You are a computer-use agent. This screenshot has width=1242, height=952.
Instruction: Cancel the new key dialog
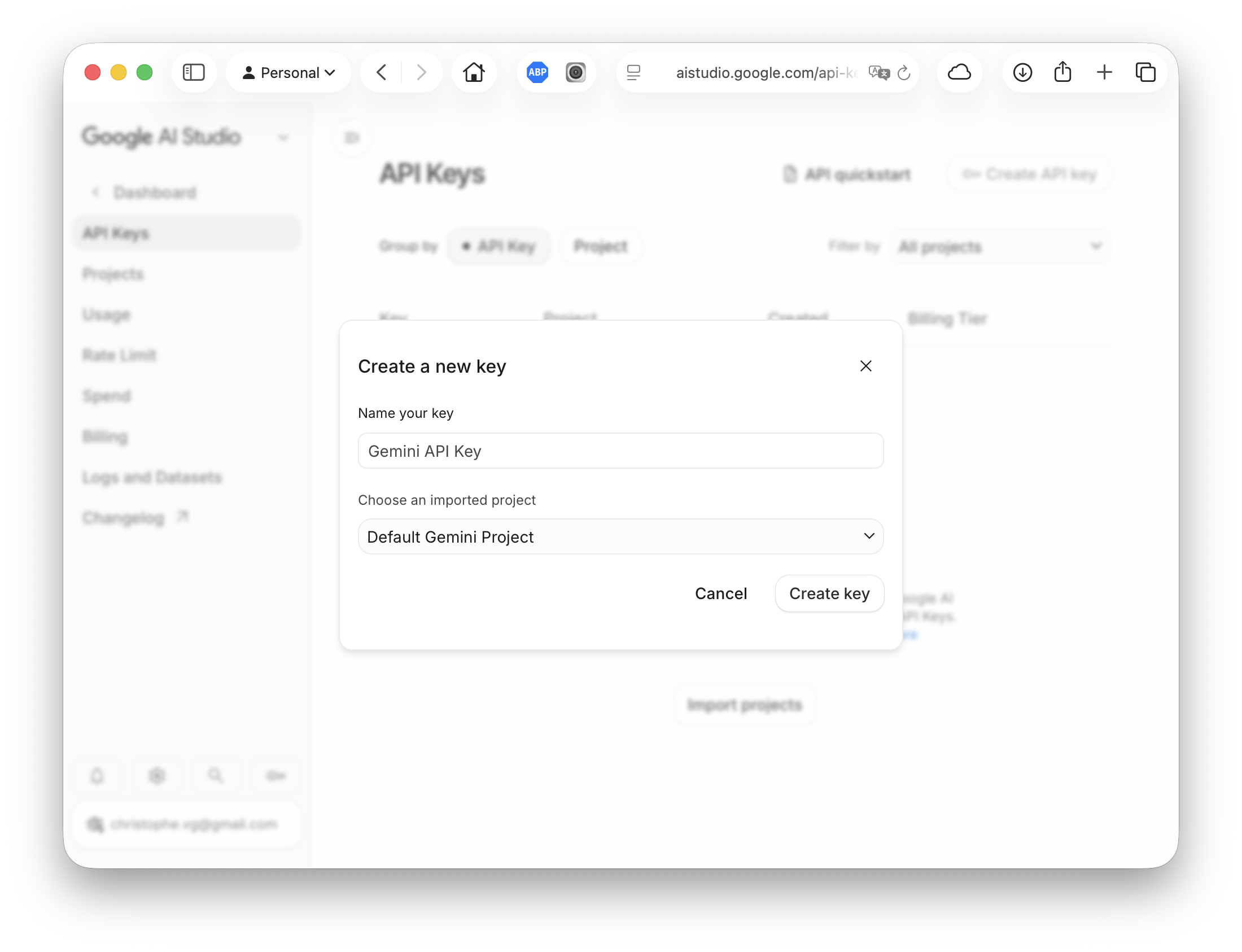(x=721, y=593)
